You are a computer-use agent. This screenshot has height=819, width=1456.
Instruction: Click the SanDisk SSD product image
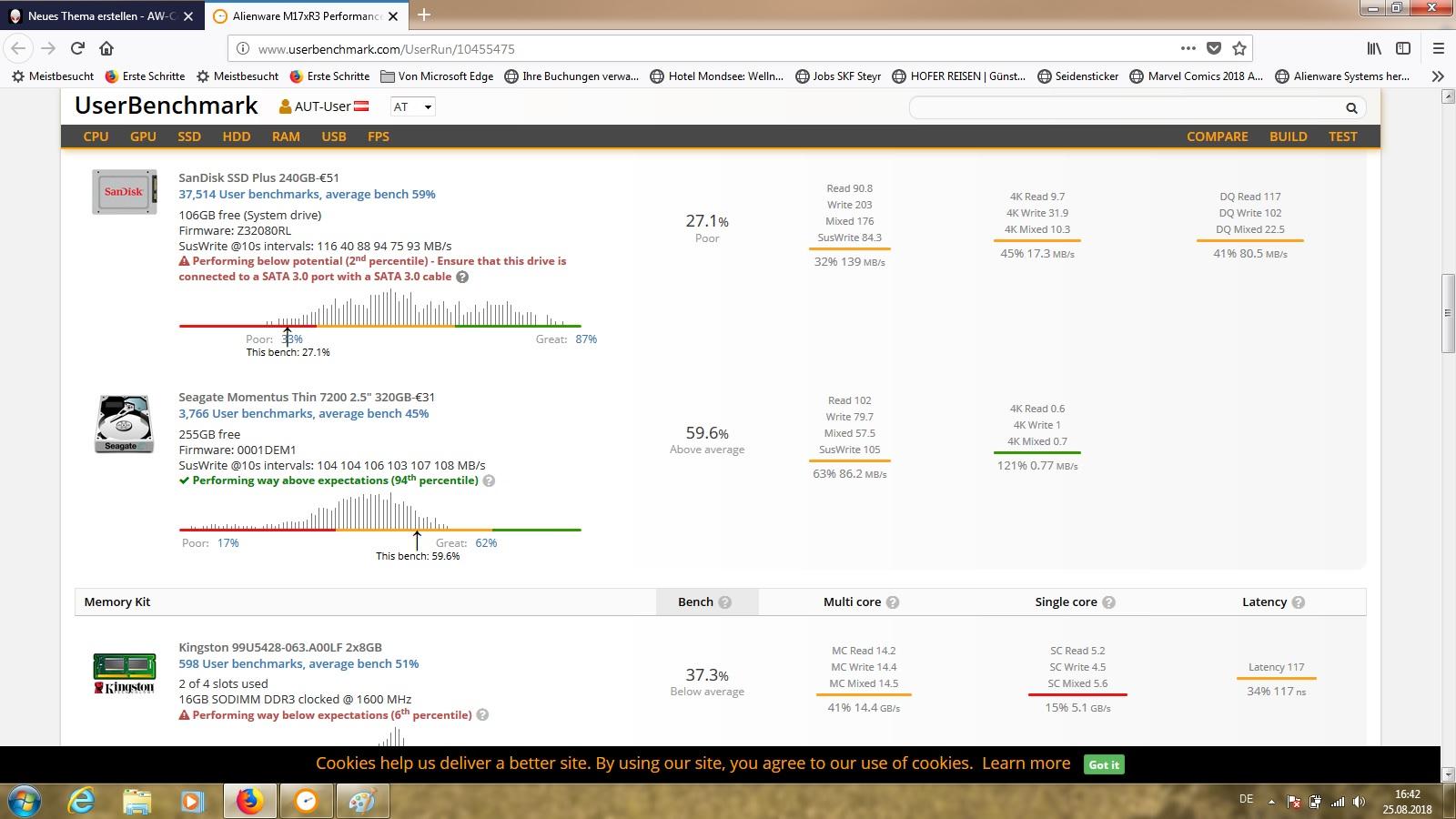click(124, 192)
